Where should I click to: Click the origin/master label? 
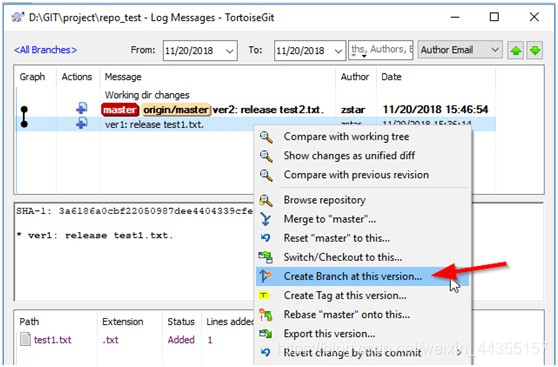[x=176, y=110]
